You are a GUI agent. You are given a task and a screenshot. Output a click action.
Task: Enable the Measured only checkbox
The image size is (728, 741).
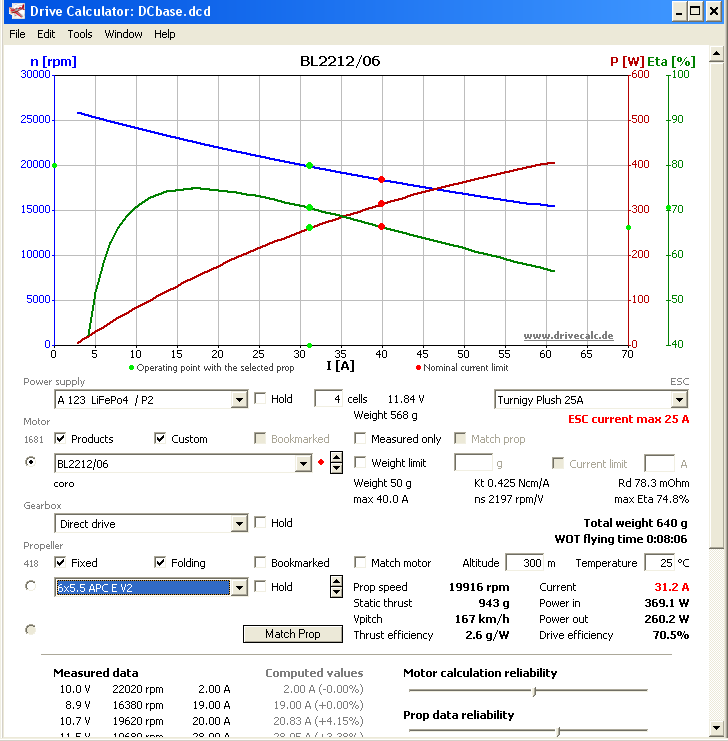pyautogui.click(x=361, y=439)
